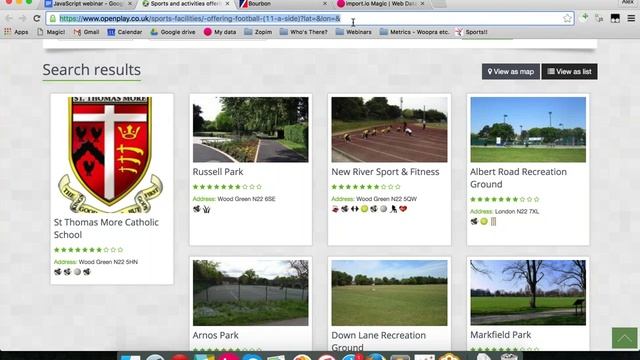640x360 pixels.
Task: Open the Markfield Park title link
Action: (x=501, y=335)
